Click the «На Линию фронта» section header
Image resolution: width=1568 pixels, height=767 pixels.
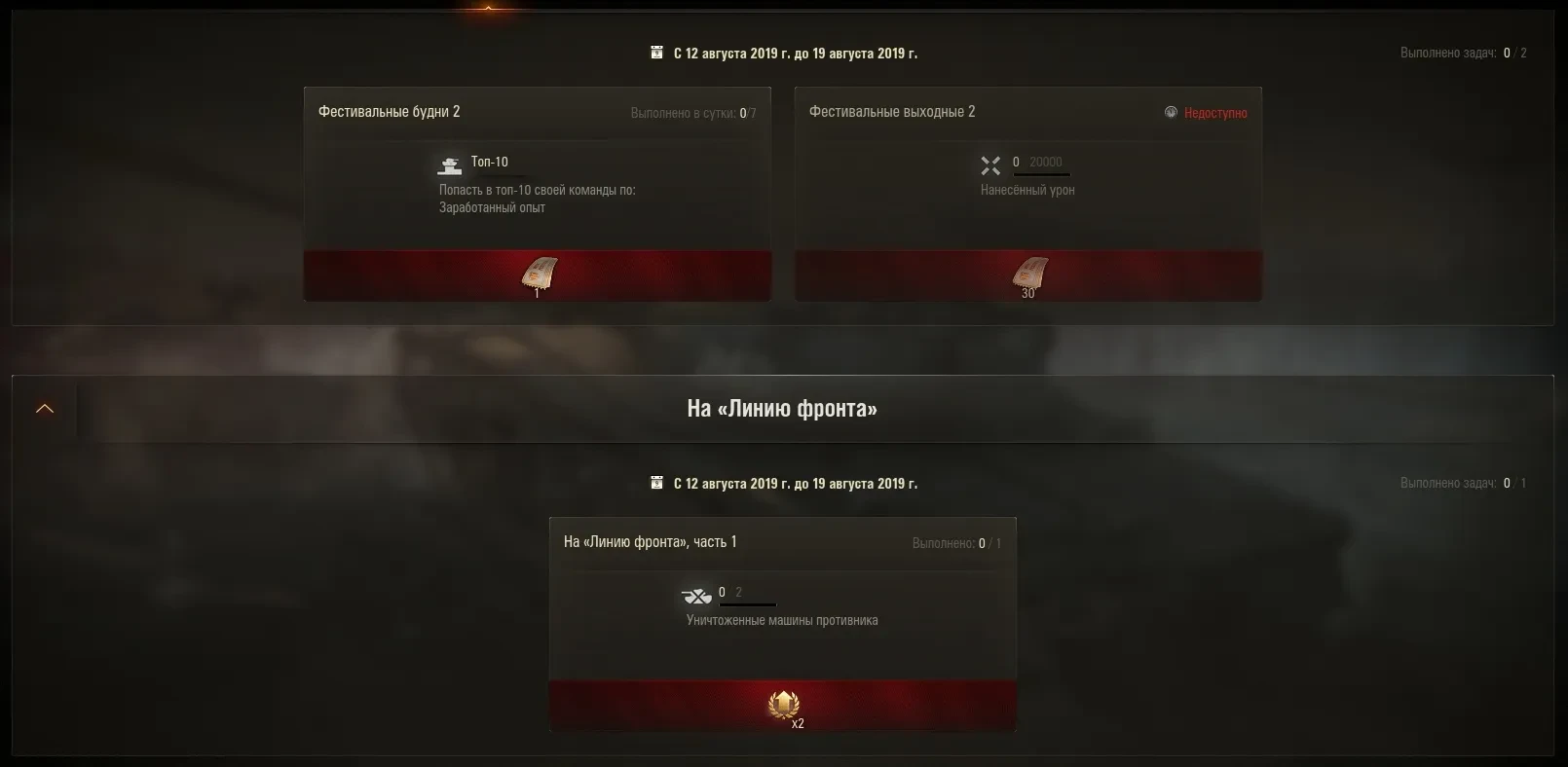click(x=783, y=409)
